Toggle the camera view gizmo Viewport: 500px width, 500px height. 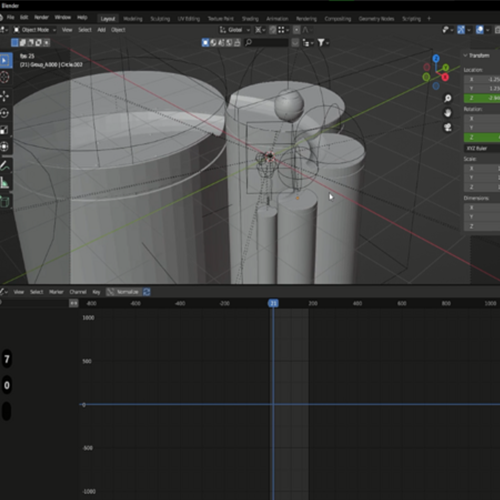tap(448, 127)
